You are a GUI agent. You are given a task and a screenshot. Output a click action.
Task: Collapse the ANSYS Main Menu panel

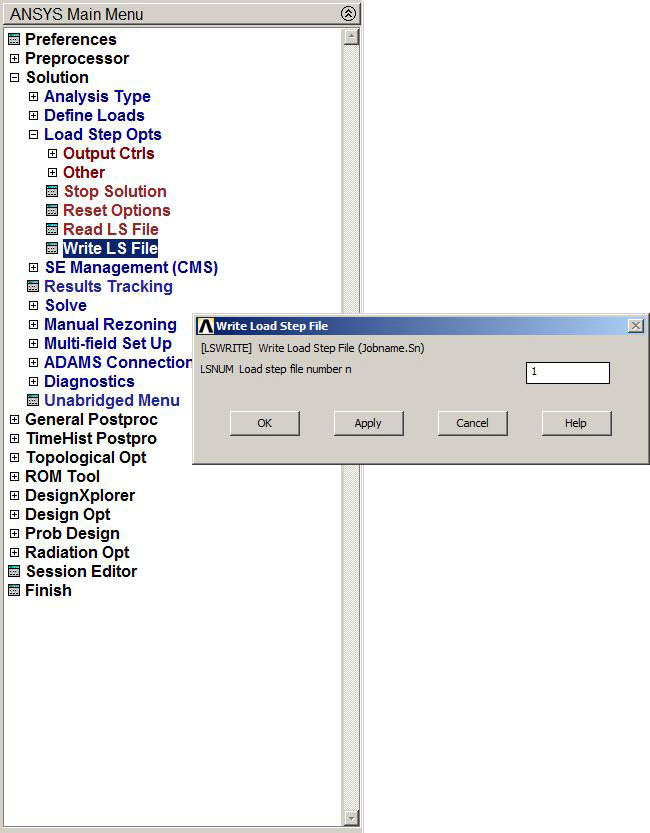347,14
